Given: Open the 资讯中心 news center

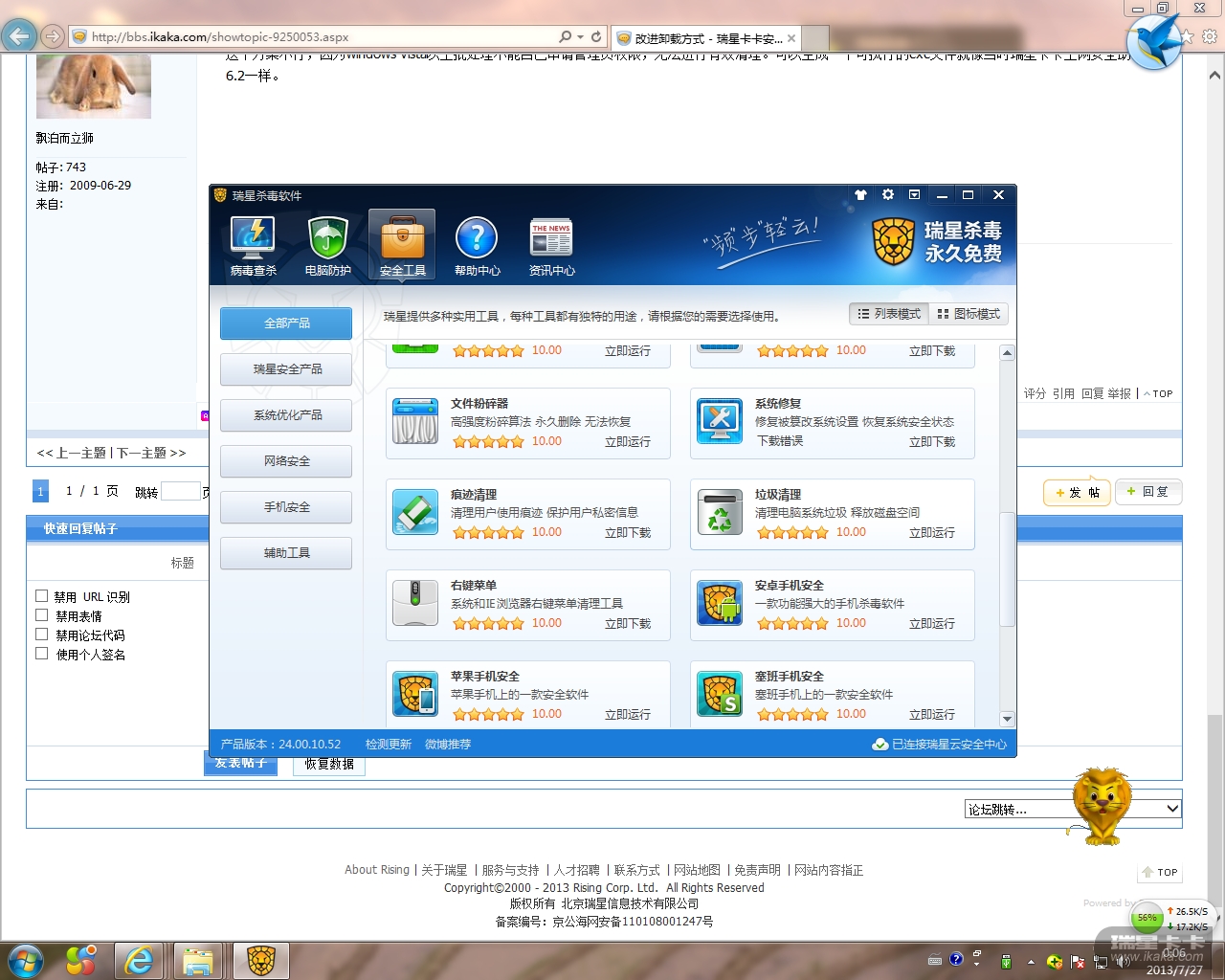Looking at the screenshot, I should [x=551, y=246].
